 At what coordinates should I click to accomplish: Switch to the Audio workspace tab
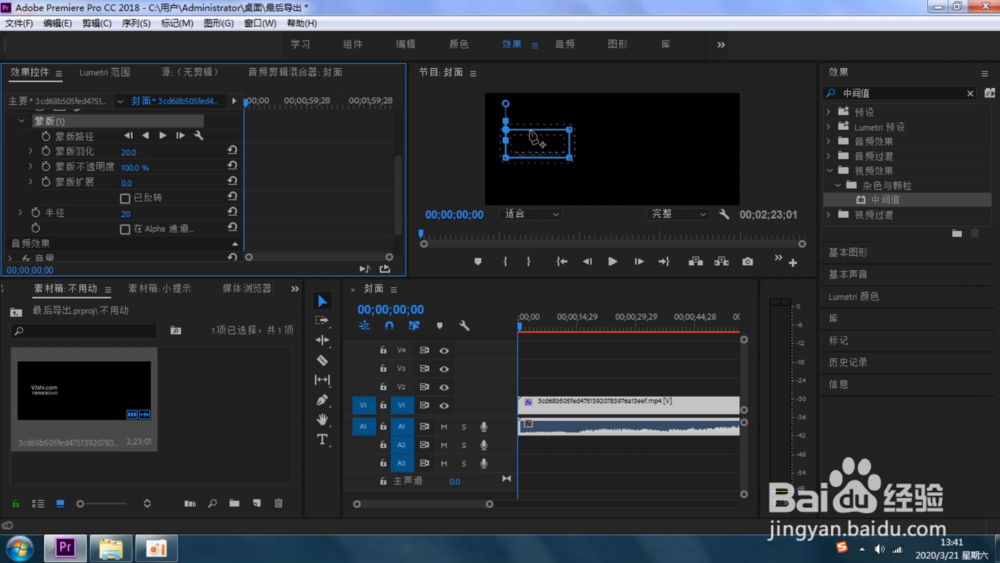(x=564, y=44)
